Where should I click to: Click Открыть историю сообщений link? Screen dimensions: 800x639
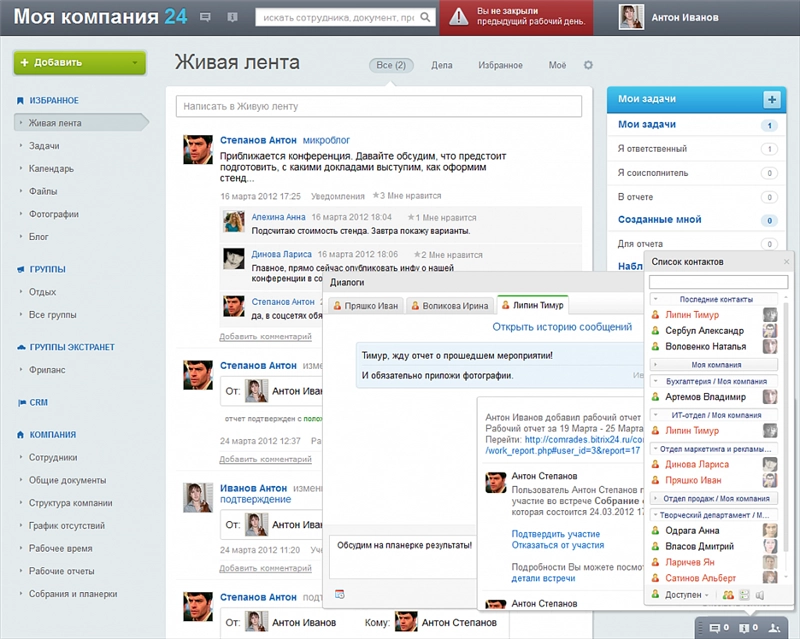point(562,327)
